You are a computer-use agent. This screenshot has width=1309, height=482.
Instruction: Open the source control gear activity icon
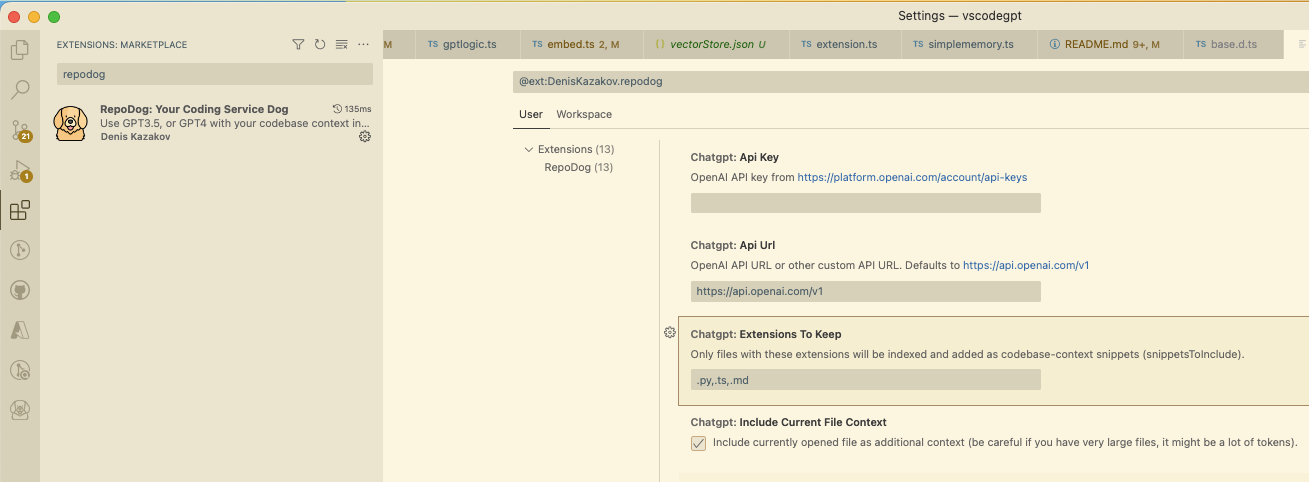[19, 370]
